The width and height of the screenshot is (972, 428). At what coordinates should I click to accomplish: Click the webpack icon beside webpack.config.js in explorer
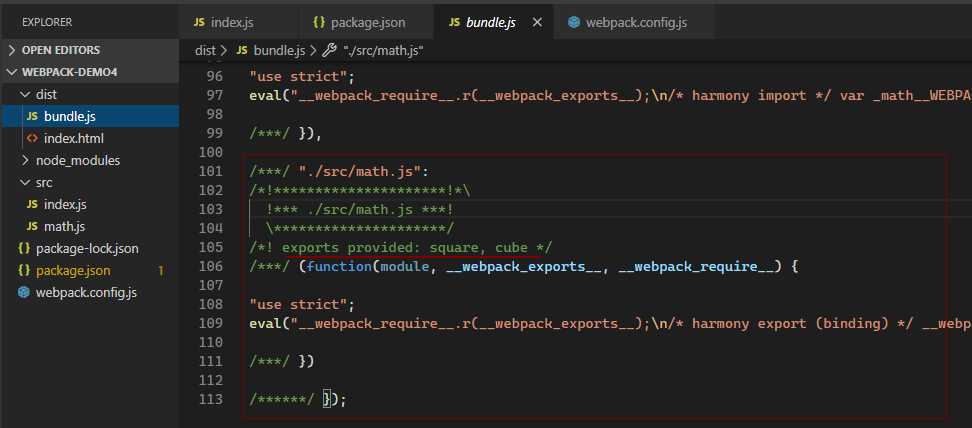coord(24,293)
